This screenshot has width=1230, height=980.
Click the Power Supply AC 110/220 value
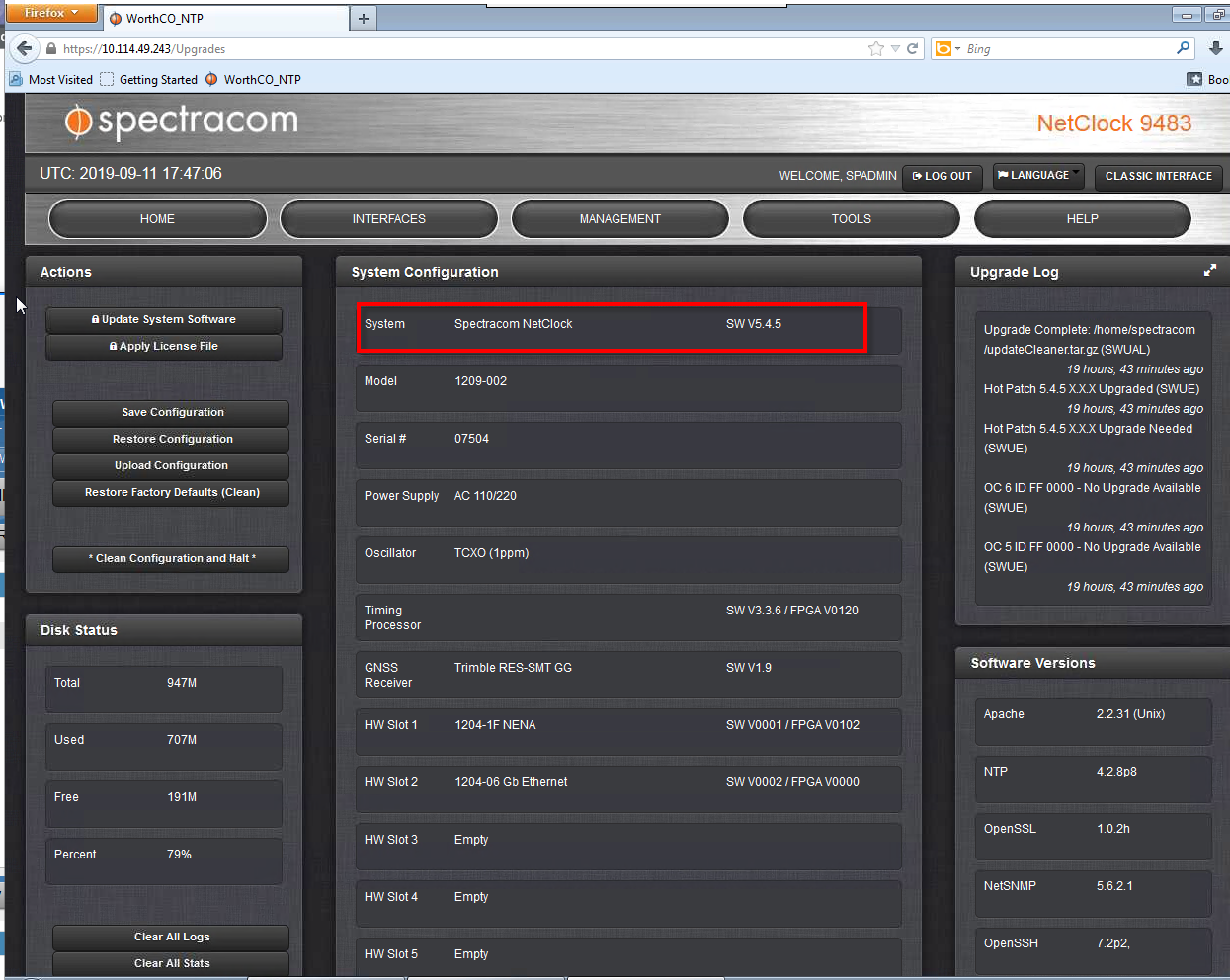coord(485,496)
